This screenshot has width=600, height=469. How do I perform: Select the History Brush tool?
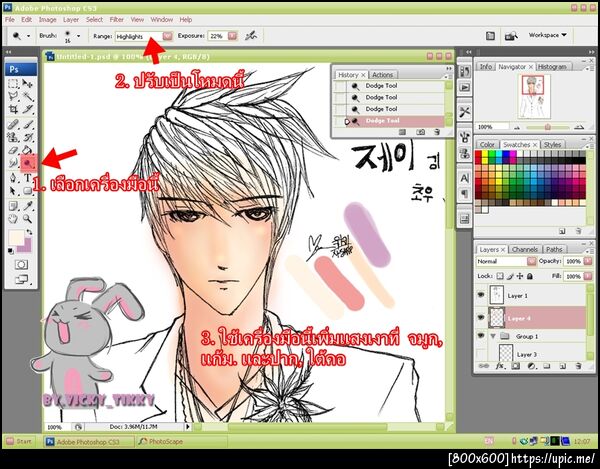[27, 137]
